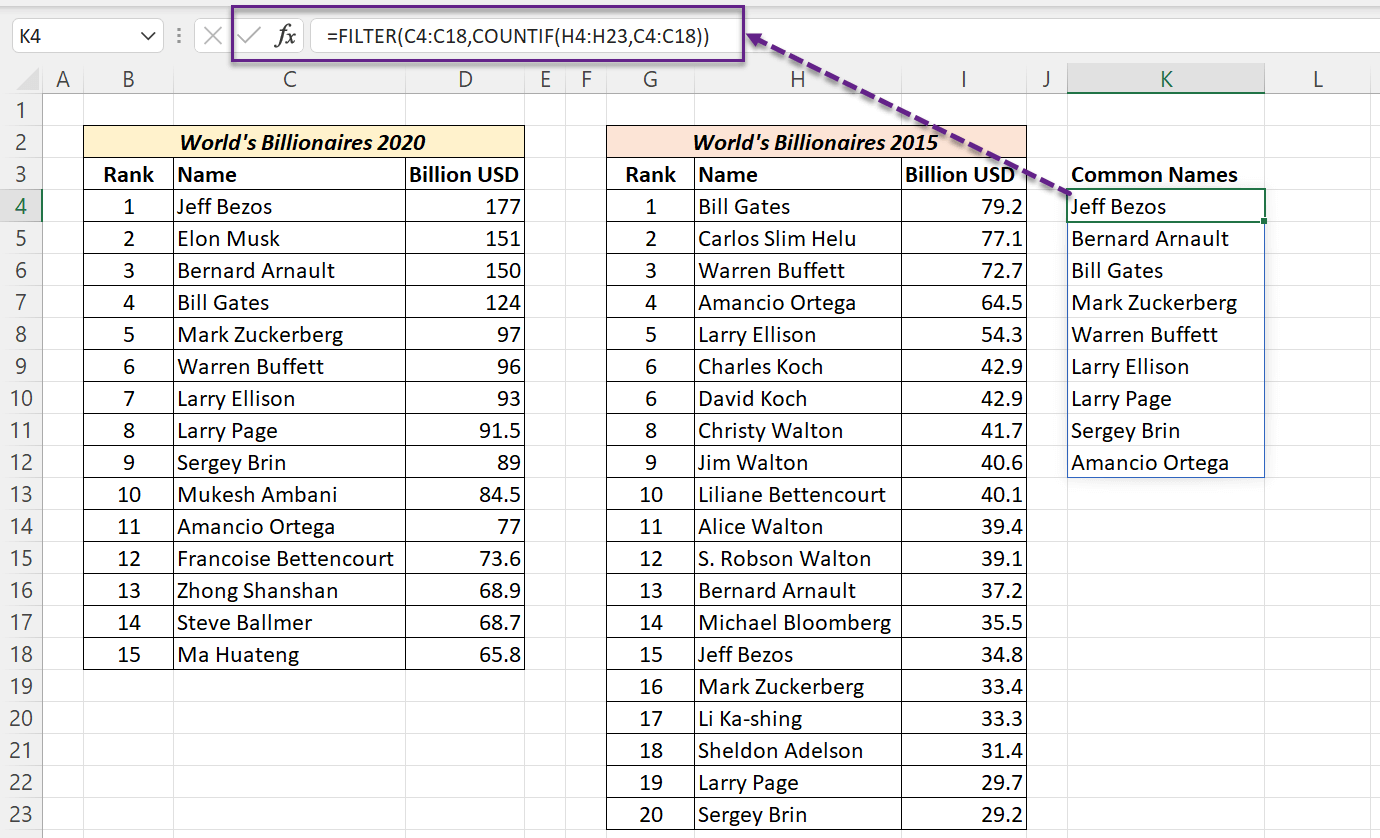Screen dimensions: 1380x838
Task: Open Insert Function fx icon
Action: coord(286,37)
